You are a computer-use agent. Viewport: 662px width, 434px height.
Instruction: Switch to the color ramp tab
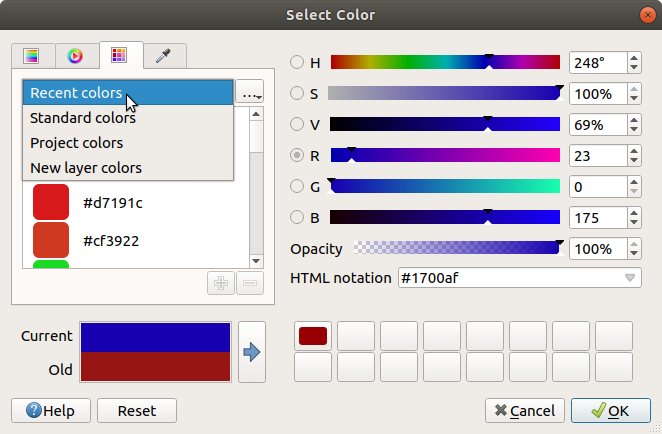(x=32, y=55)
